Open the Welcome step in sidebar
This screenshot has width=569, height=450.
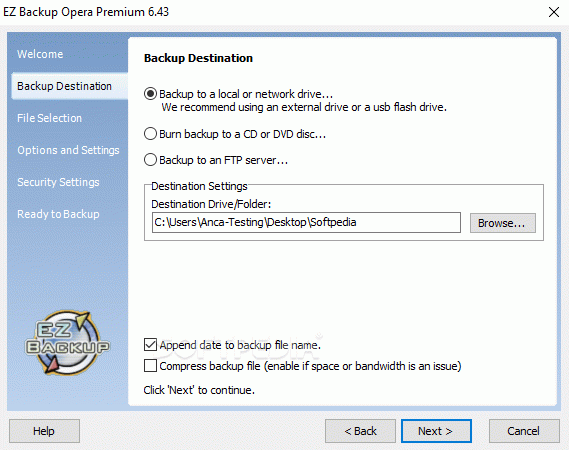(x=40, y=54)
